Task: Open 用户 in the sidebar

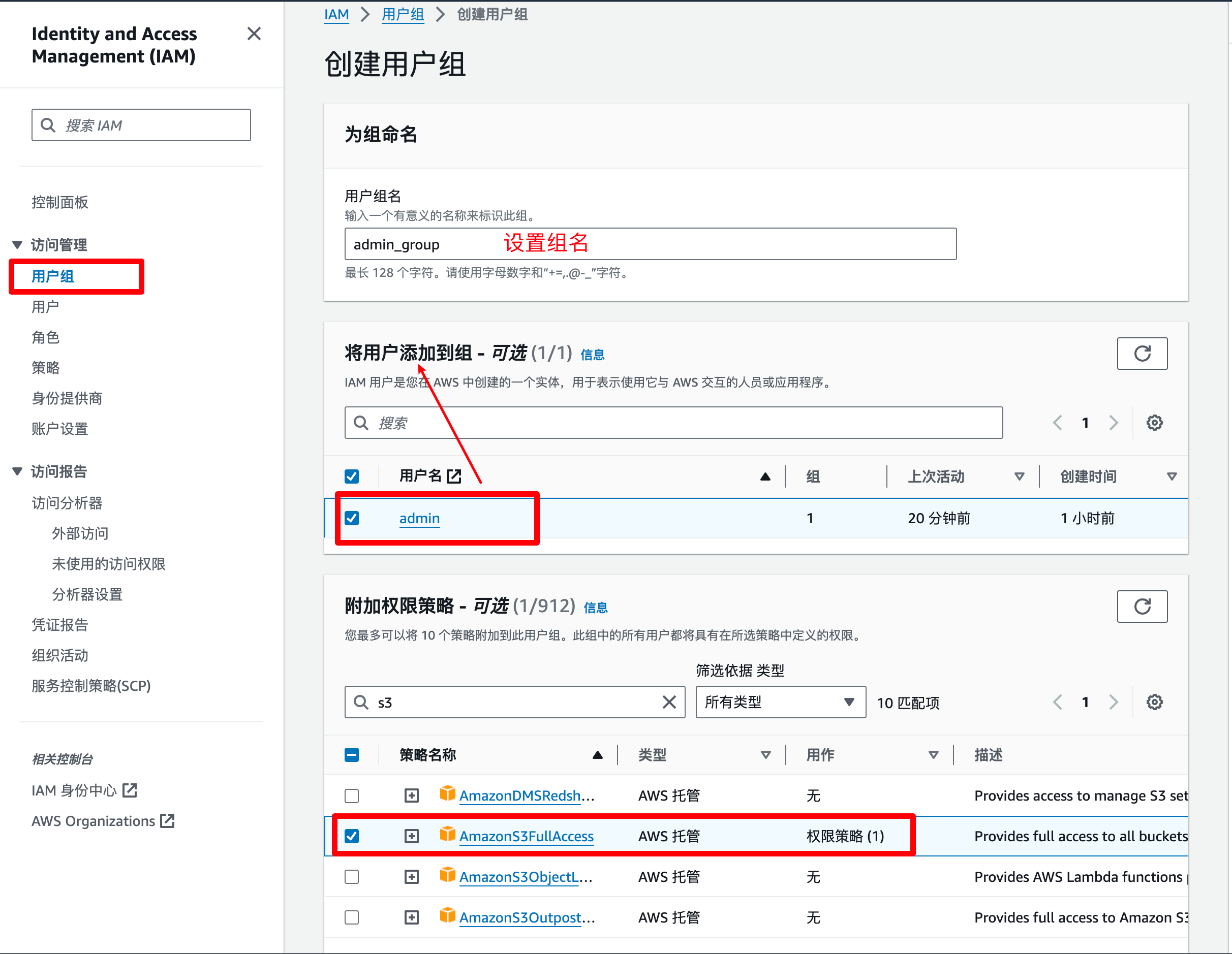Action: coord(45,307)
